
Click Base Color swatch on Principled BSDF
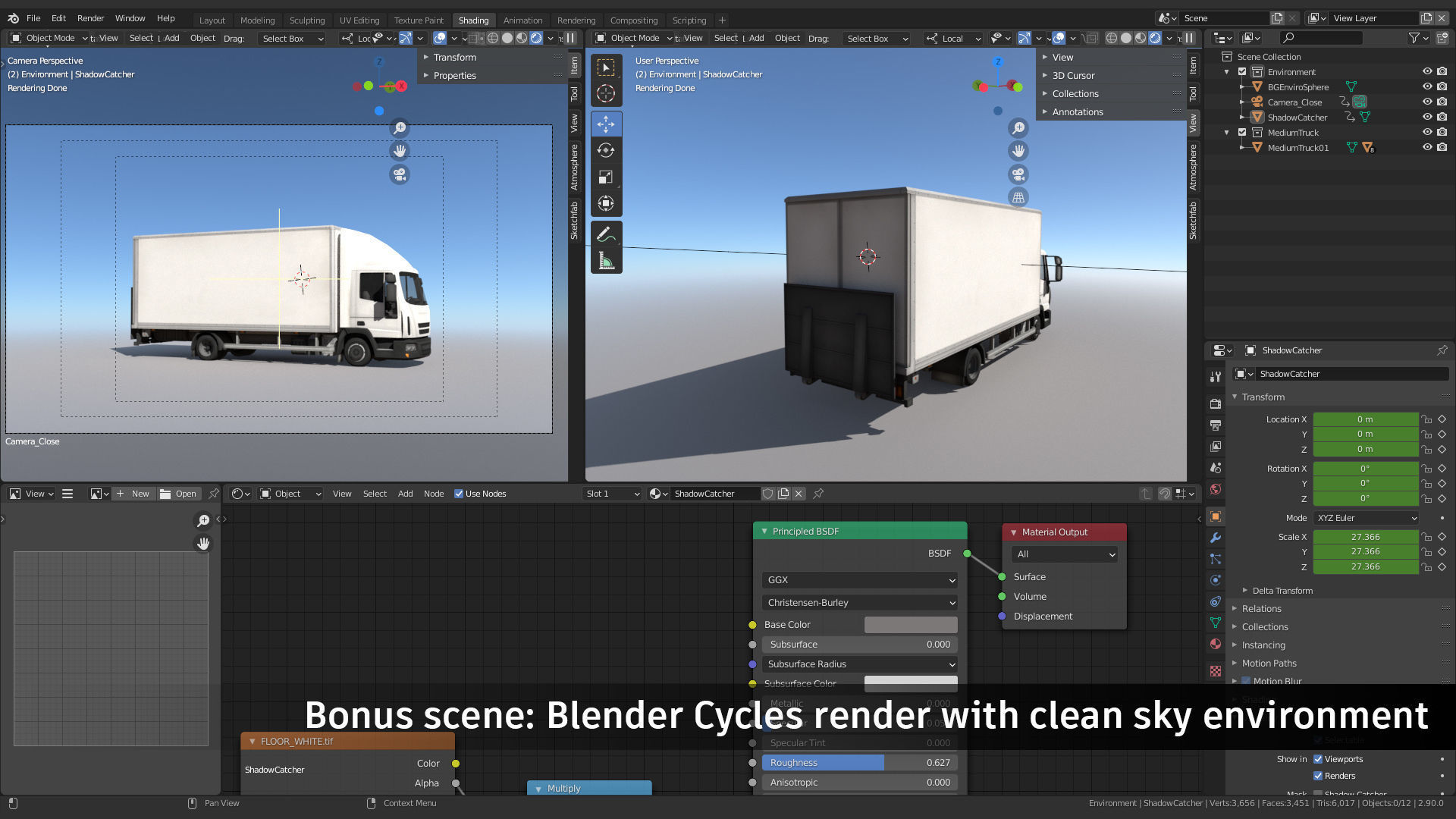click(x=911, y=625)
